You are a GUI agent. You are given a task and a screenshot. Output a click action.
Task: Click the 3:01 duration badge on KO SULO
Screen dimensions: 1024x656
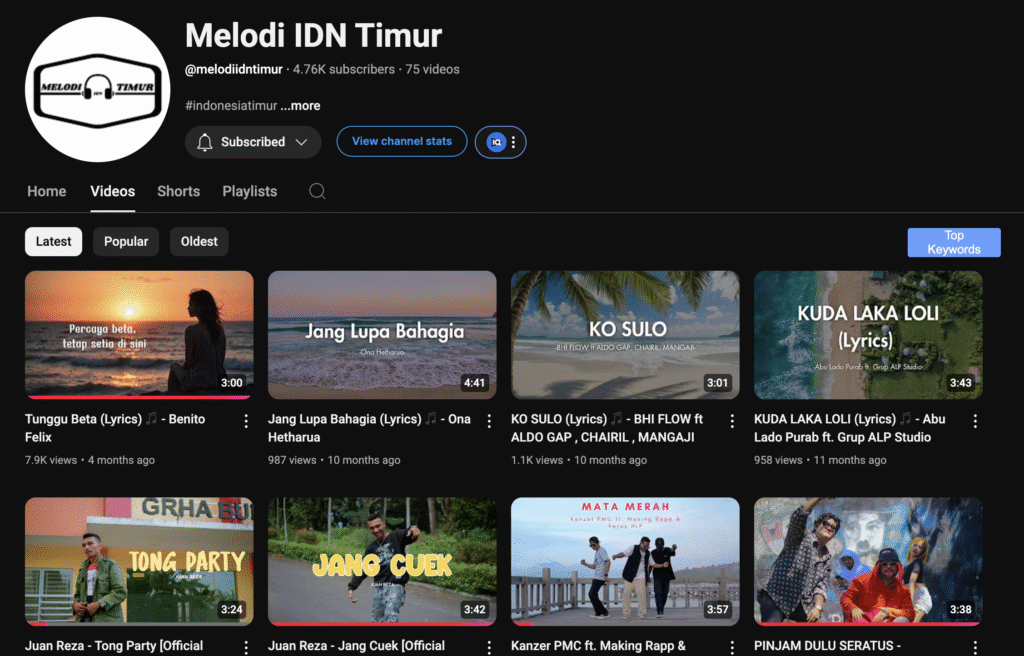click(x=718, y=383)
